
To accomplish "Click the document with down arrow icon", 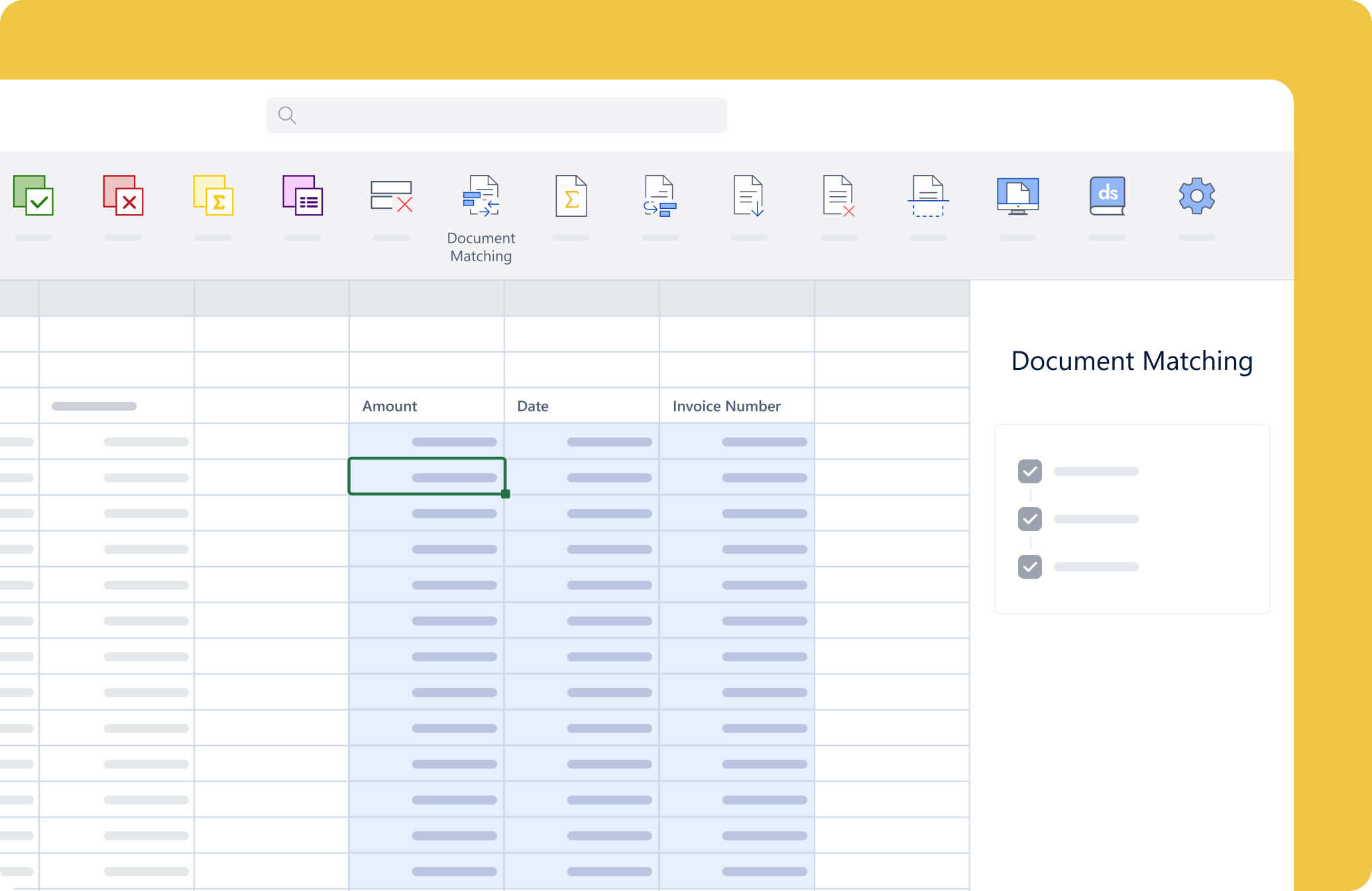I will (x=749, y=196).
